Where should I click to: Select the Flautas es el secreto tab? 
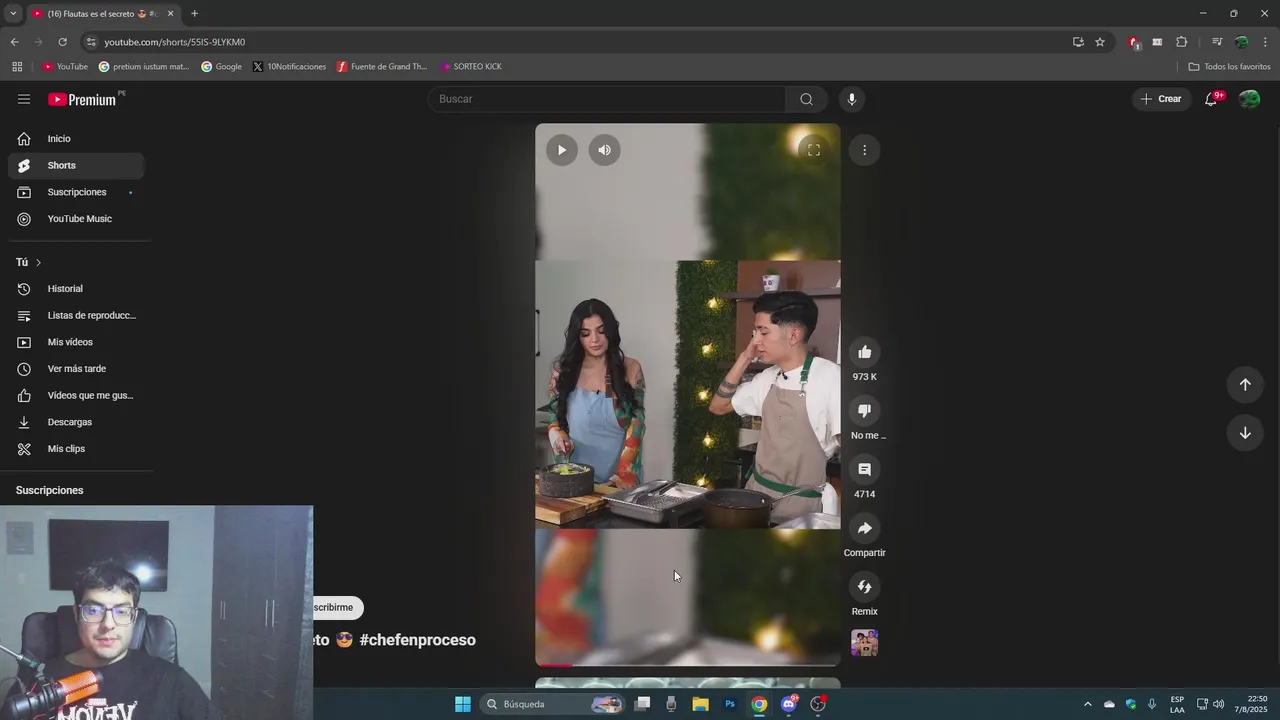[x=103, y=14]
